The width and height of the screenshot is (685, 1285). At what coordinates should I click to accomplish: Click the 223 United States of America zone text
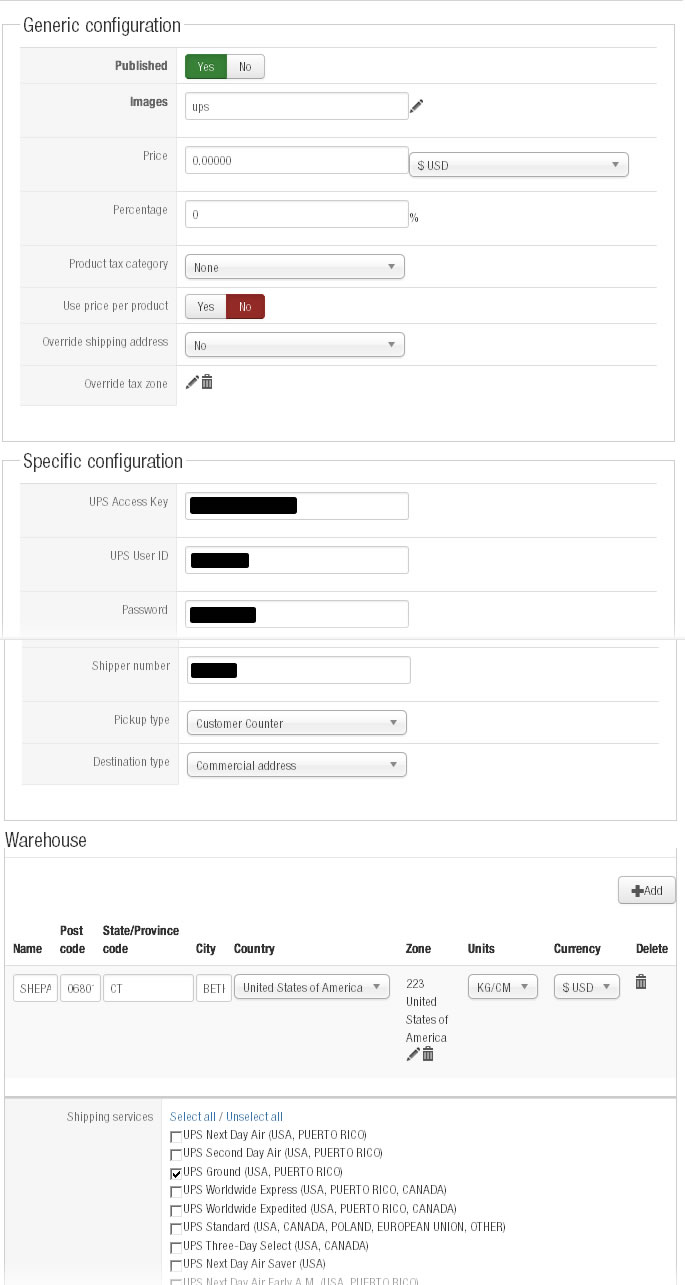(427, 1011)
